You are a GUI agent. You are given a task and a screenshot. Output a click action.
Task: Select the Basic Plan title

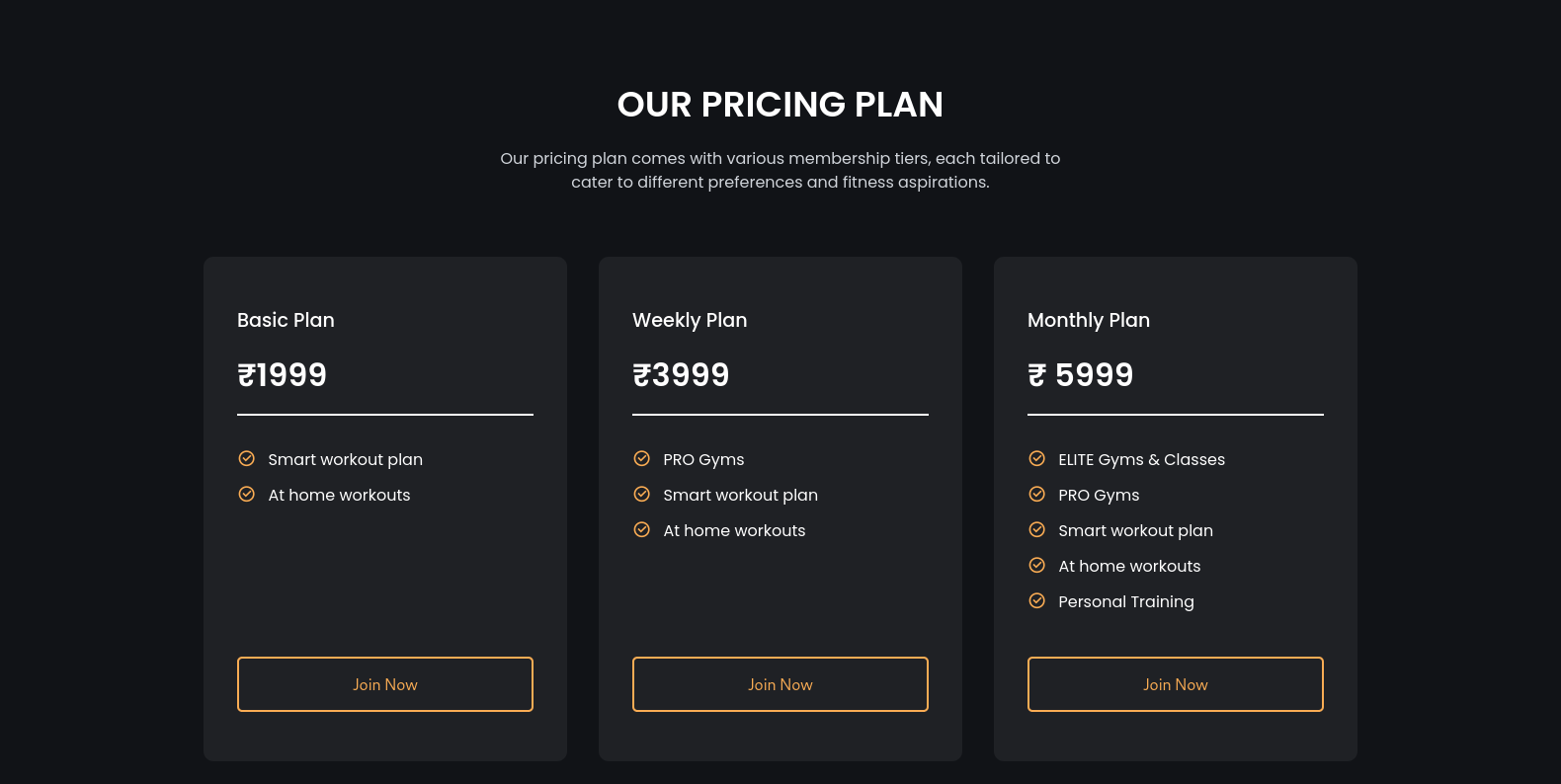click(286, 320)
